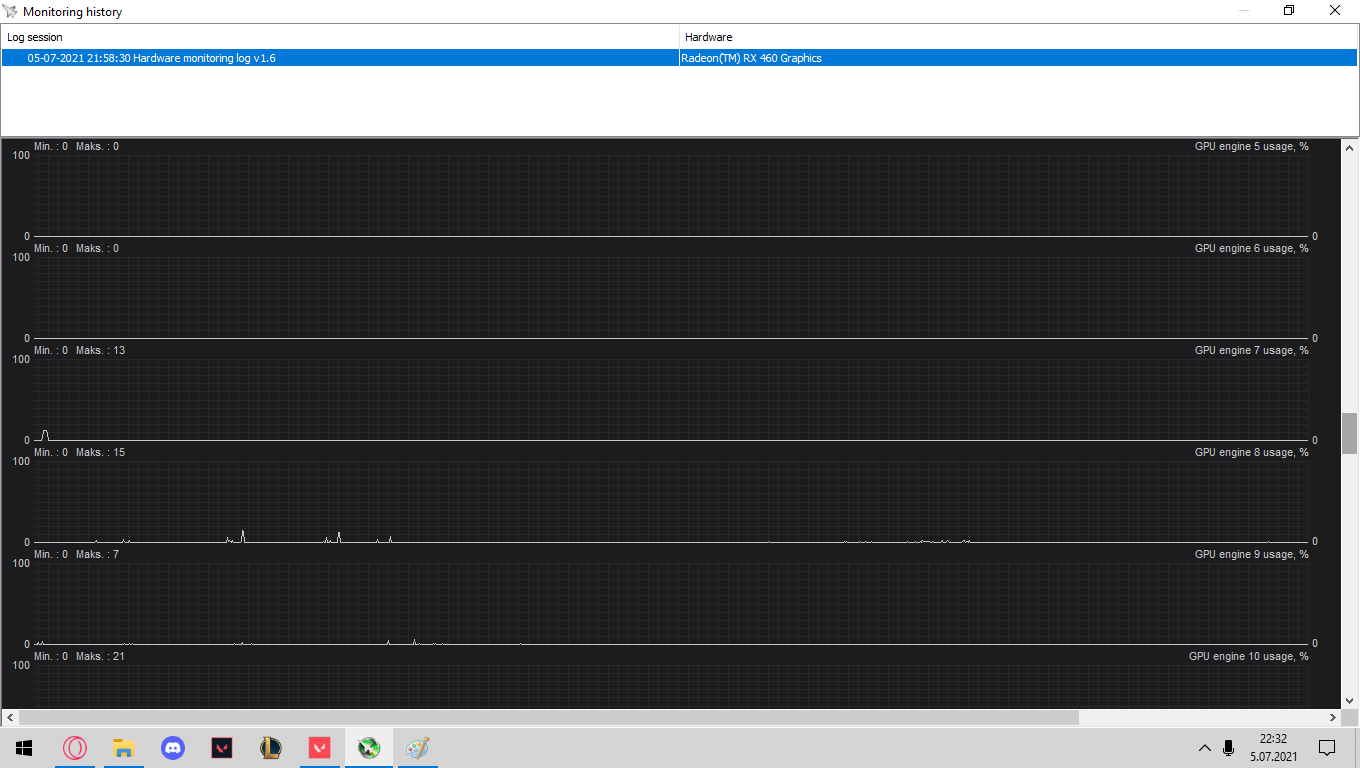Open the Windows Start menu
The width and height of the screenshot is (1360, 768).
[24, 747]
